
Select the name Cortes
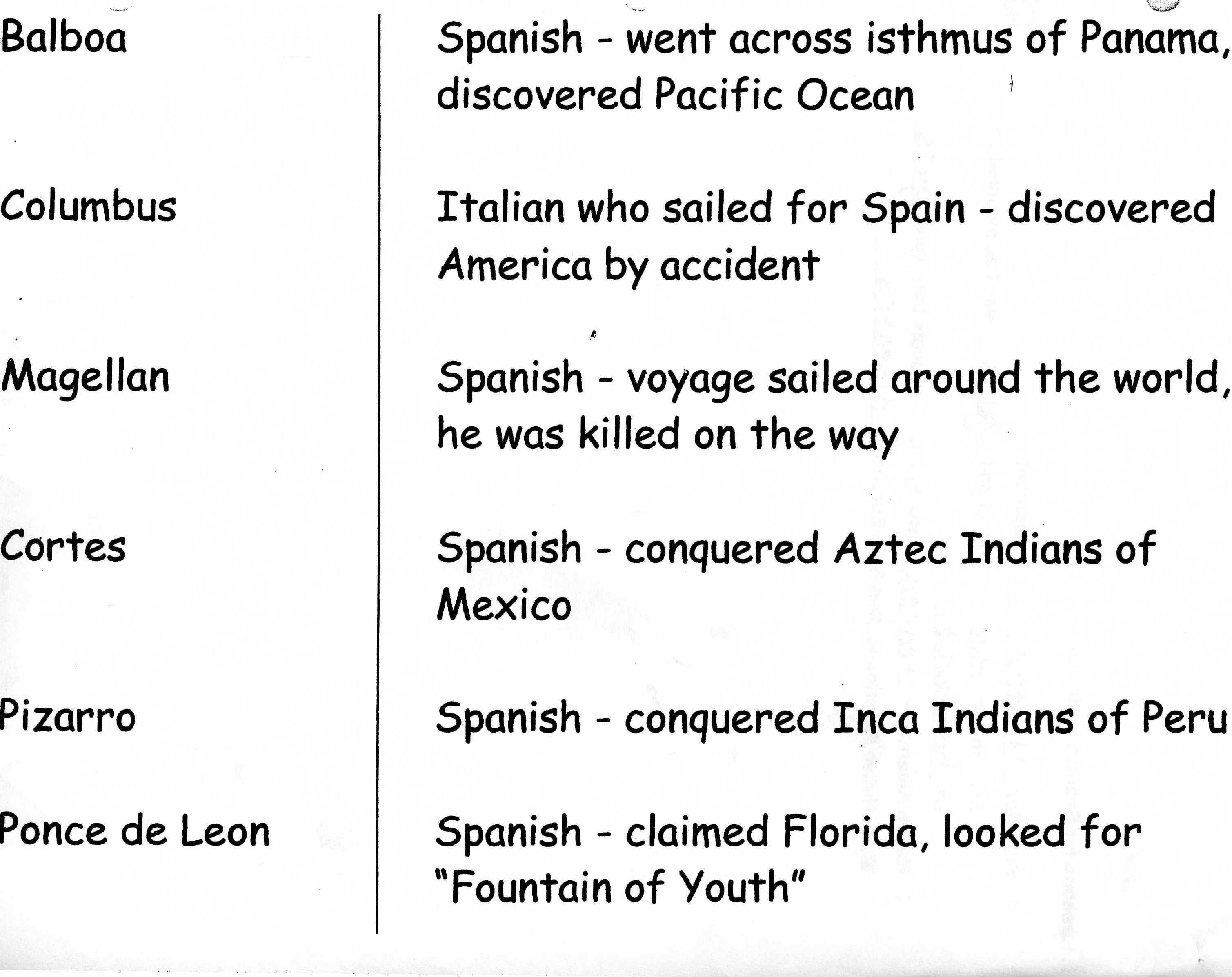click(63, 547)
